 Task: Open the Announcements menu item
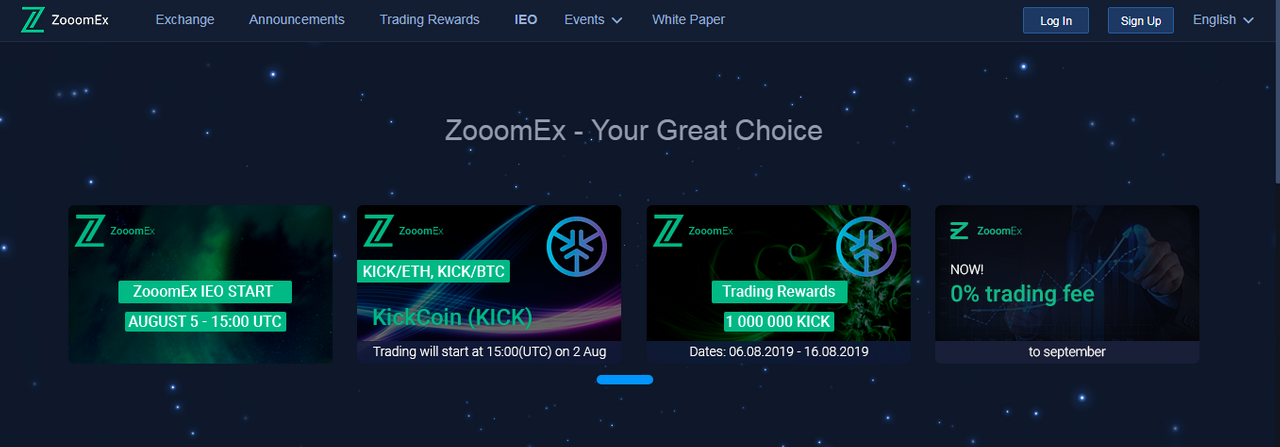point(297,20)
